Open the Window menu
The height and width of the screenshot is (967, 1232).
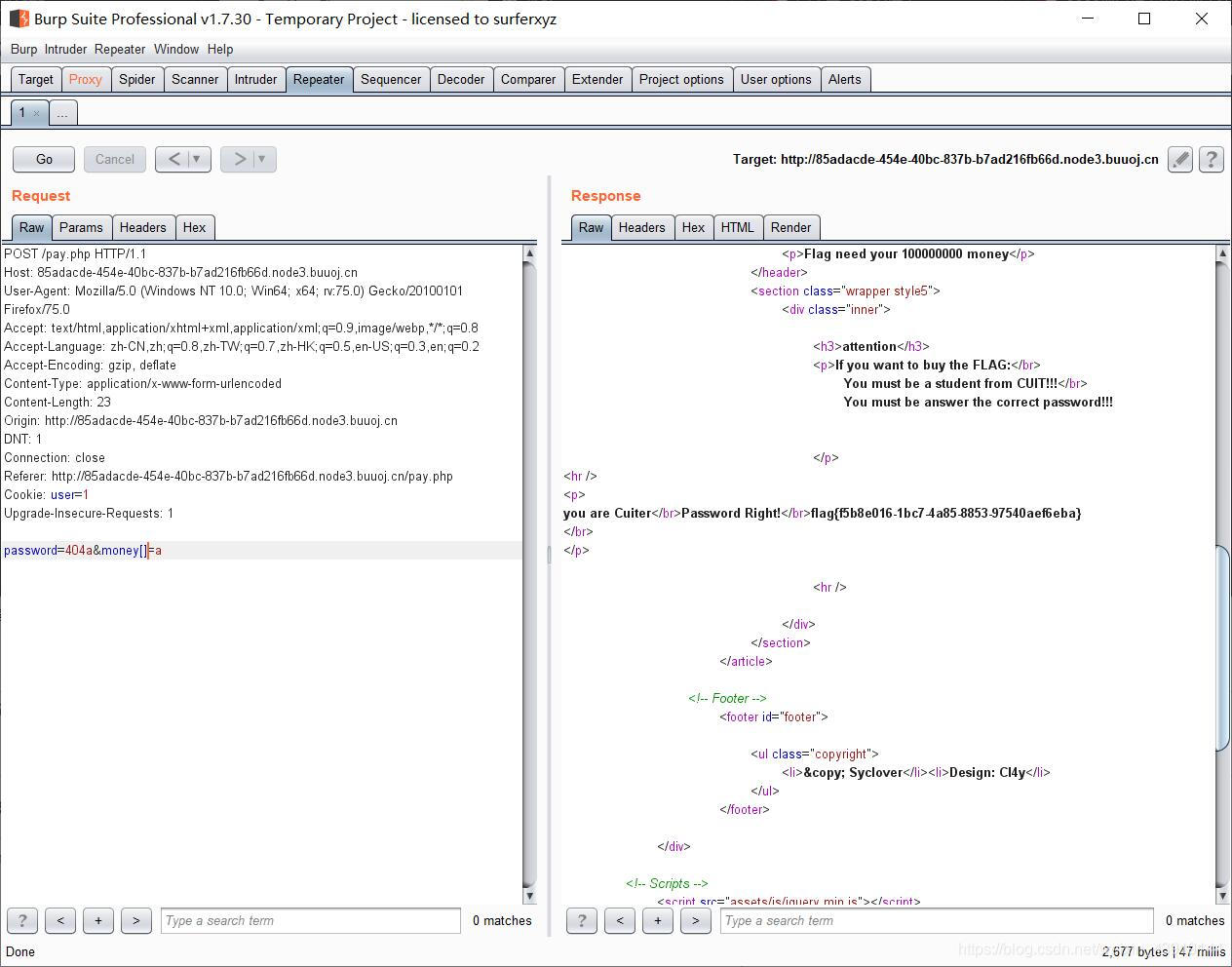(176, 49)
